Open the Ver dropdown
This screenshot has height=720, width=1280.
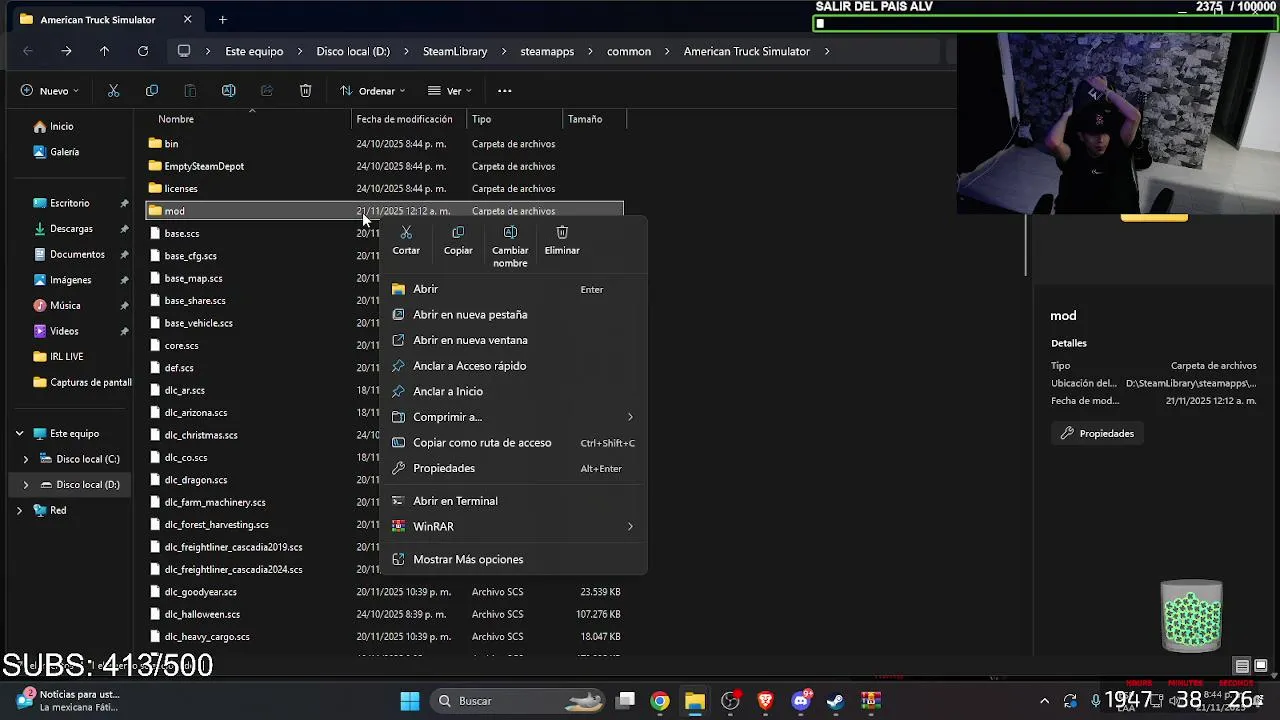click(x=449, y=91)
